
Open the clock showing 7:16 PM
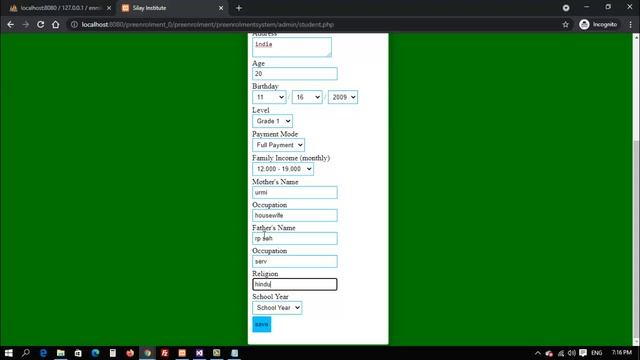click(621, 352)
